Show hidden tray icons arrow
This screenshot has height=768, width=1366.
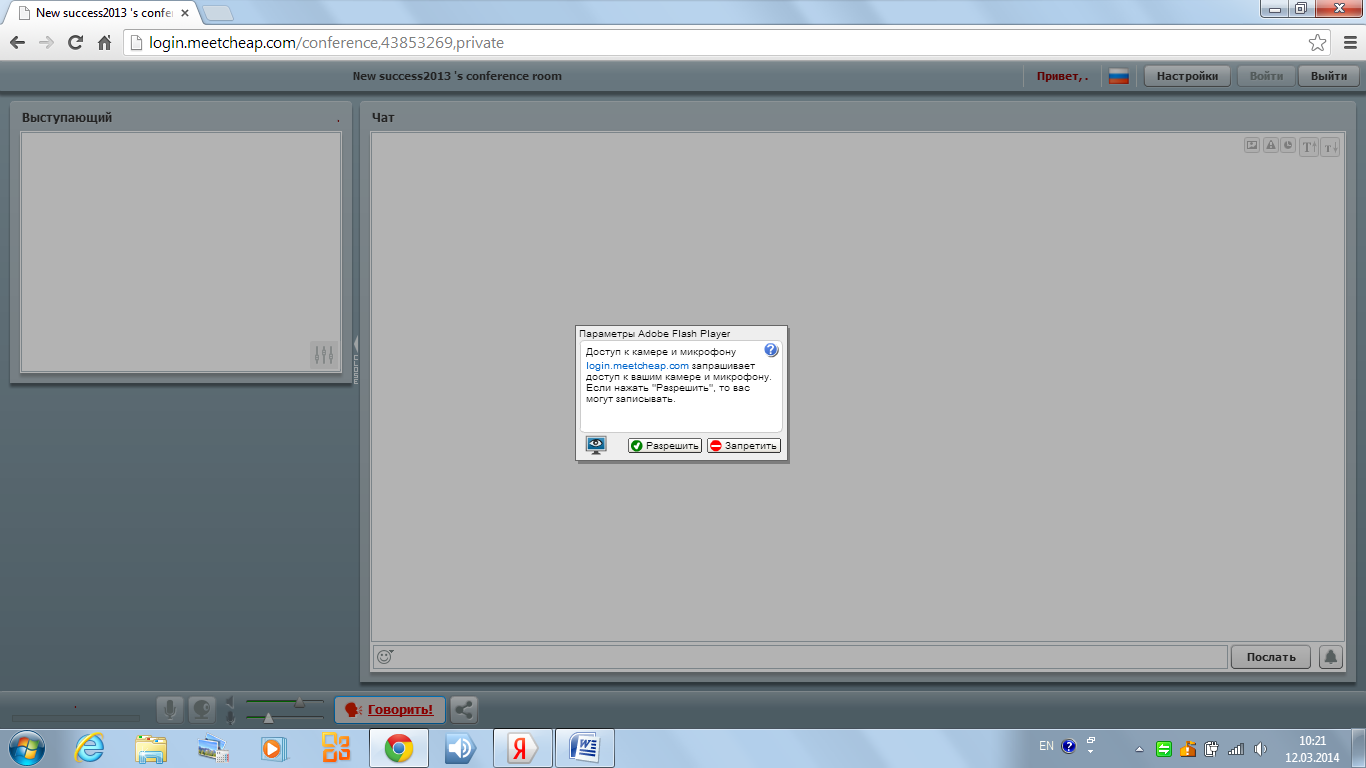[1139, 748]
